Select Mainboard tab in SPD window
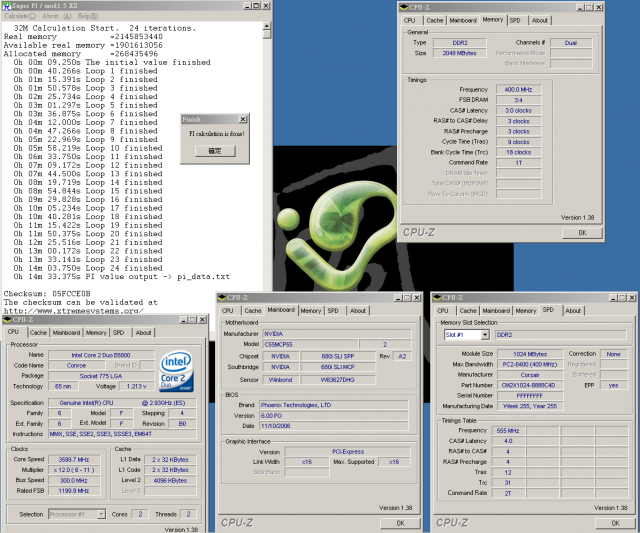The height and width of the screenshot is (533, 640). point(496,311)
